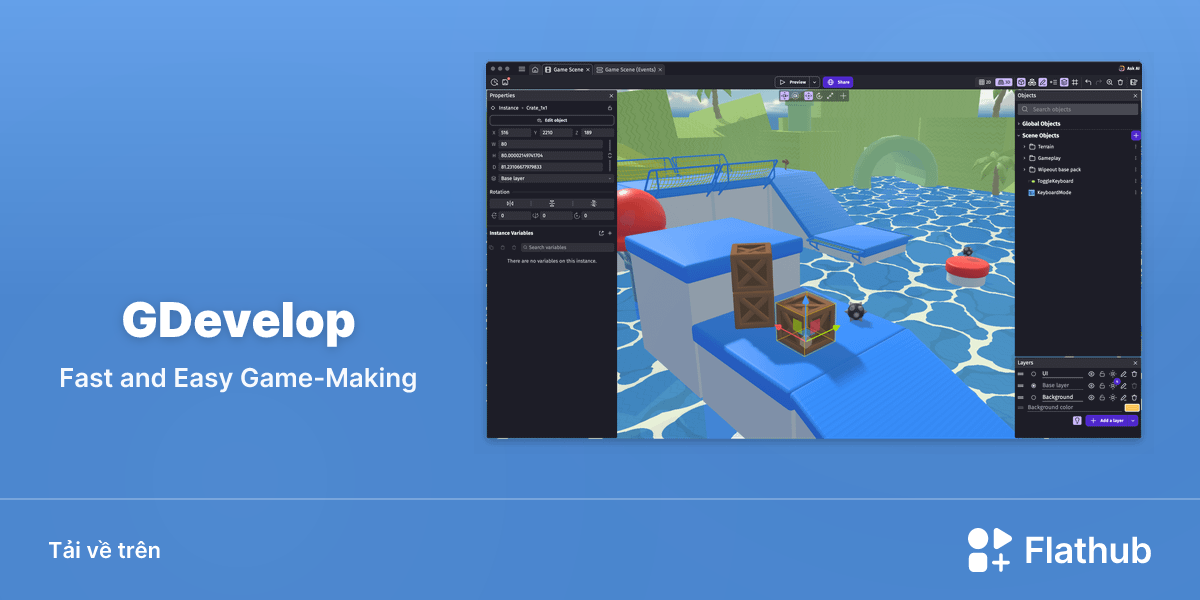Edit the UI layer pencil icon
Image resolution: width=1200 pixels, height=600 pixels.
pos(1123,374)
